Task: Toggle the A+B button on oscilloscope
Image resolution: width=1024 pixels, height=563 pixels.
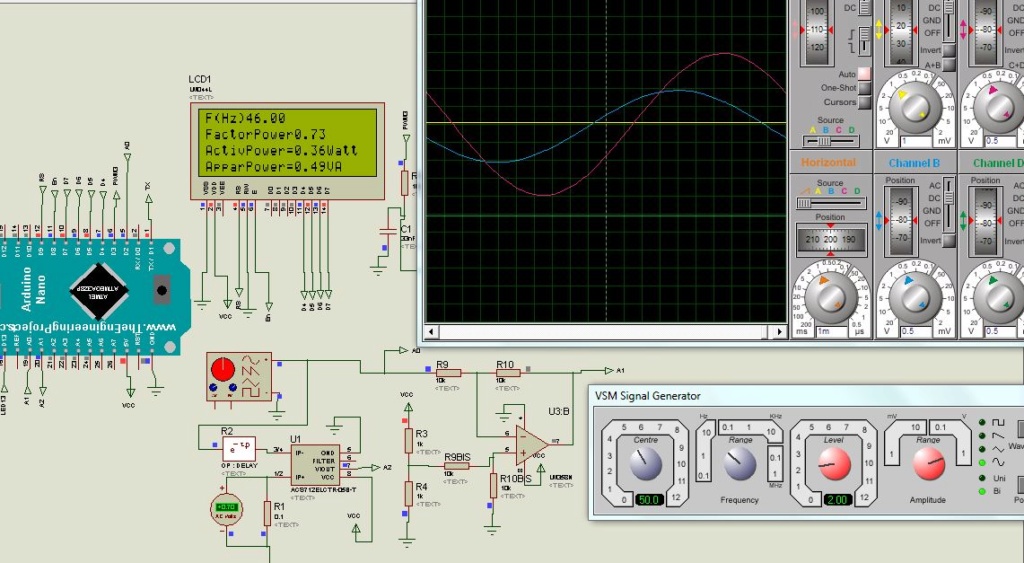Action: point(949,65)
